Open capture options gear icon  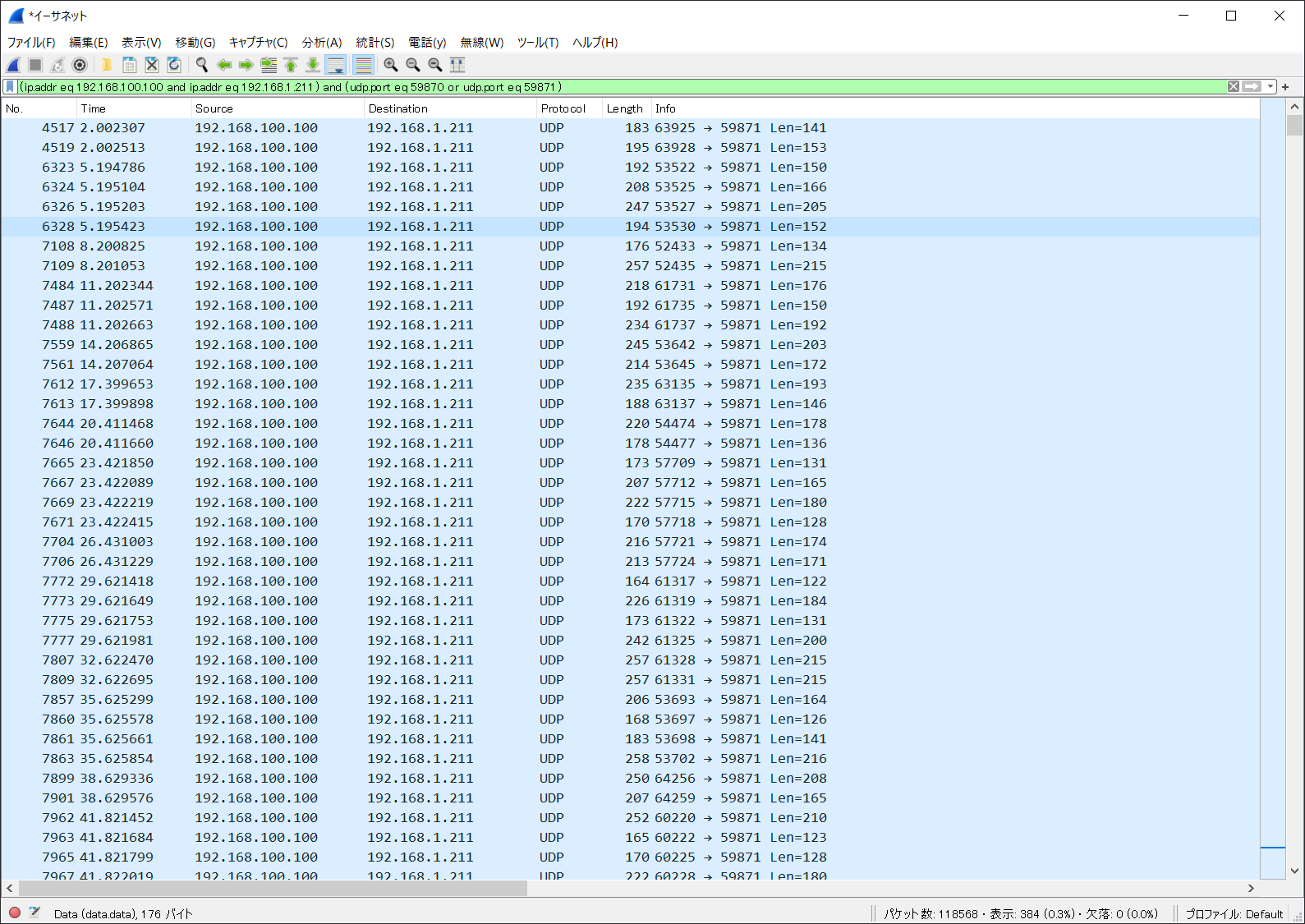point(80,65)
